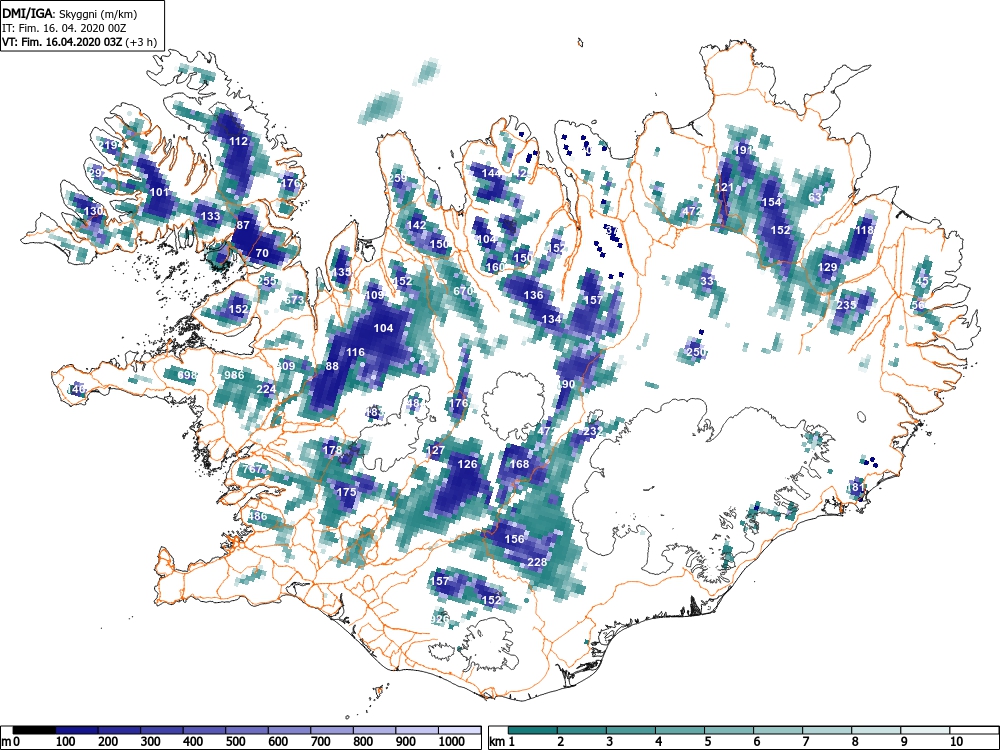Click the visibility value 235

coord(846,305)
